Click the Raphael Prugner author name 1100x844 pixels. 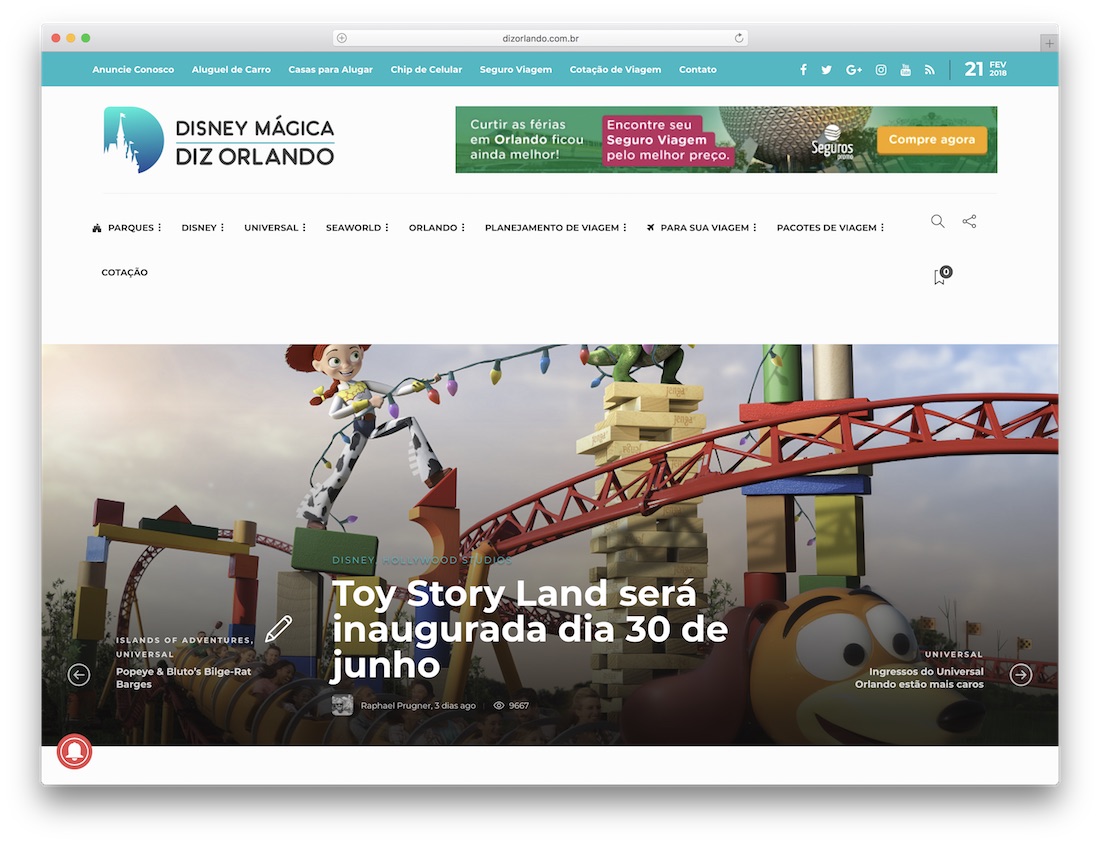pos(396,706)
